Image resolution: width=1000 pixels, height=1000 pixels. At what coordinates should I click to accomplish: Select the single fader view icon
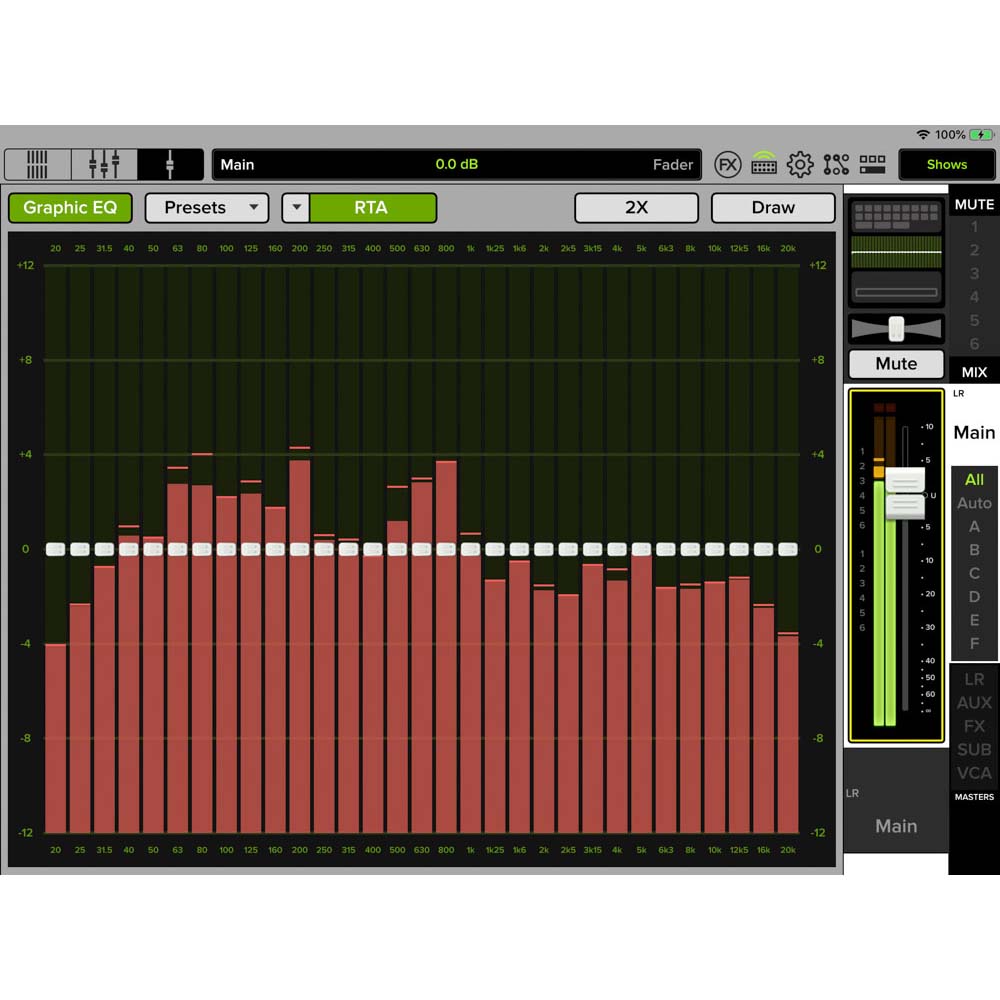coord(170,164)
